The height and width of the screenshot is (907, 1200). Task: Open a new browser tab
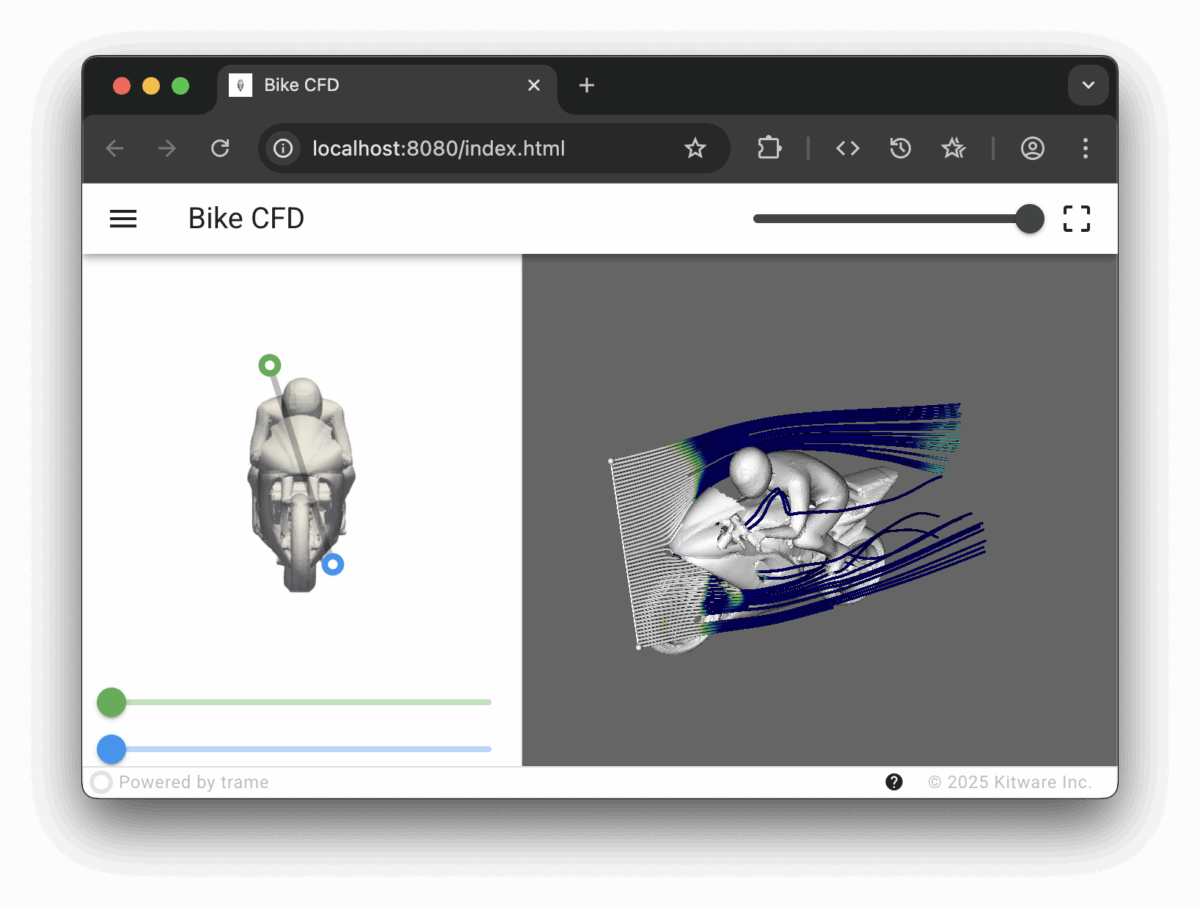click(587, 85)
